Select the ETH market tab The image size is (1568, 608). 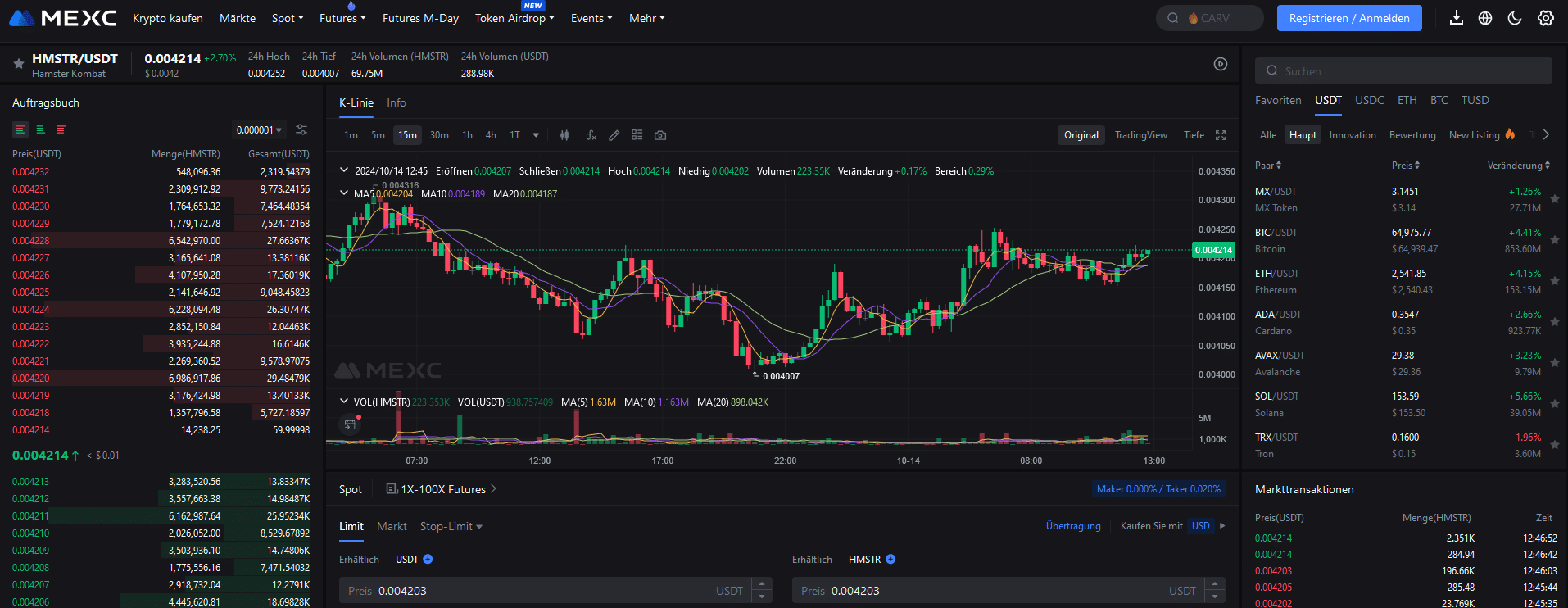1407,100
